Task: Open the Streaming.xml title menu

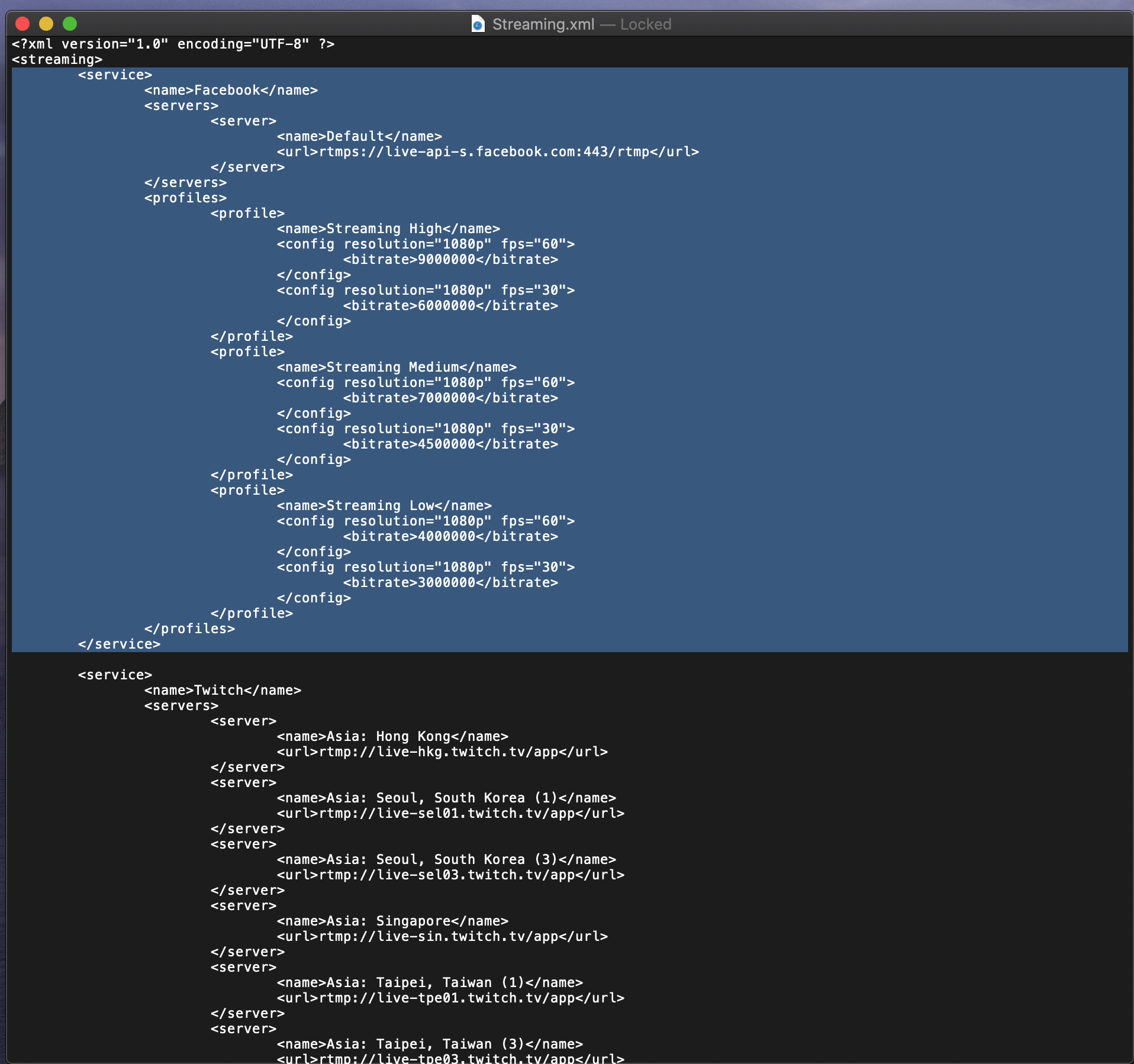Action: tap(543, 24)
